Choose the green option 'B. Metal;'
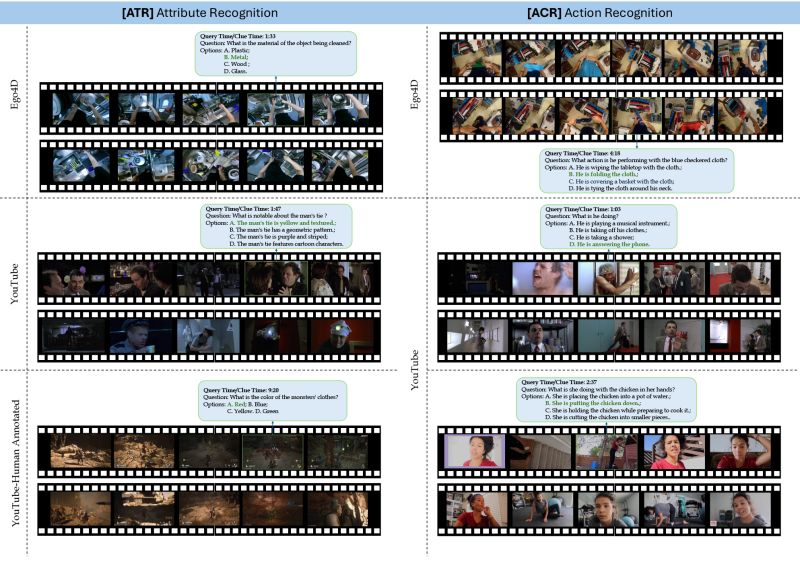Viewport: 800px width, 570px height. tap(236, 57)
